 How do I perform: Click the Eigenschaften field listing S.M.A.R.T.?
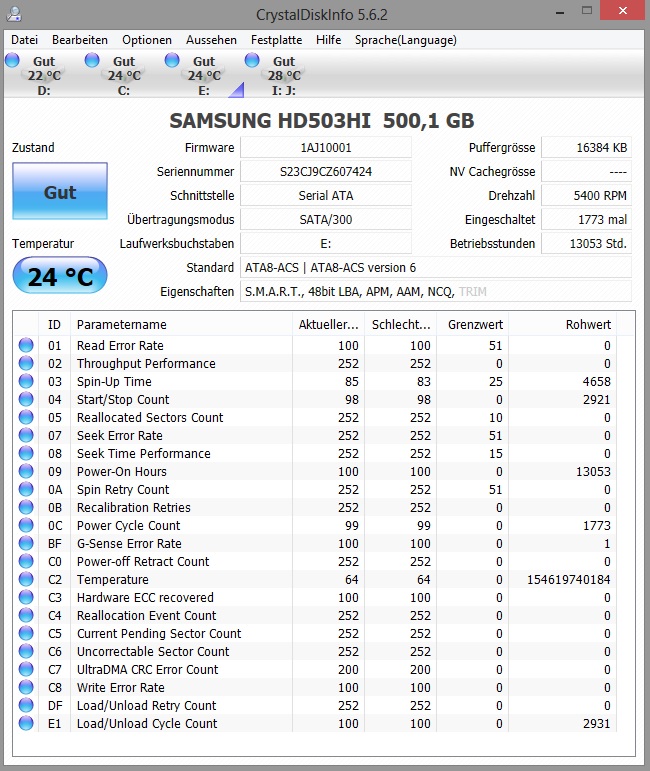pyautogui.click(x=436, y=292)
